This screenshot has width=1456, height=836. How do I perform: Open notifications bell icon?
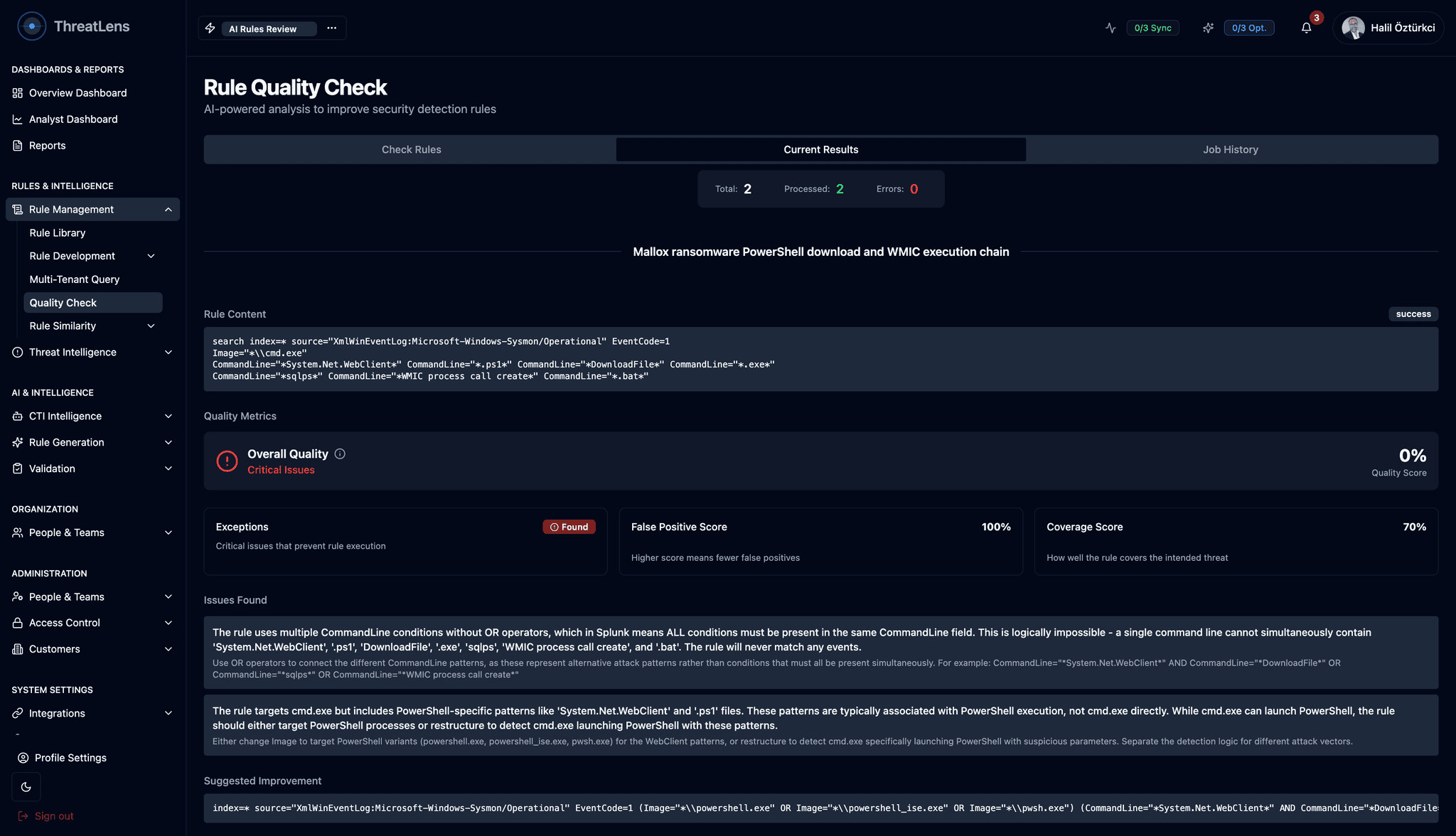point(1306,28)
